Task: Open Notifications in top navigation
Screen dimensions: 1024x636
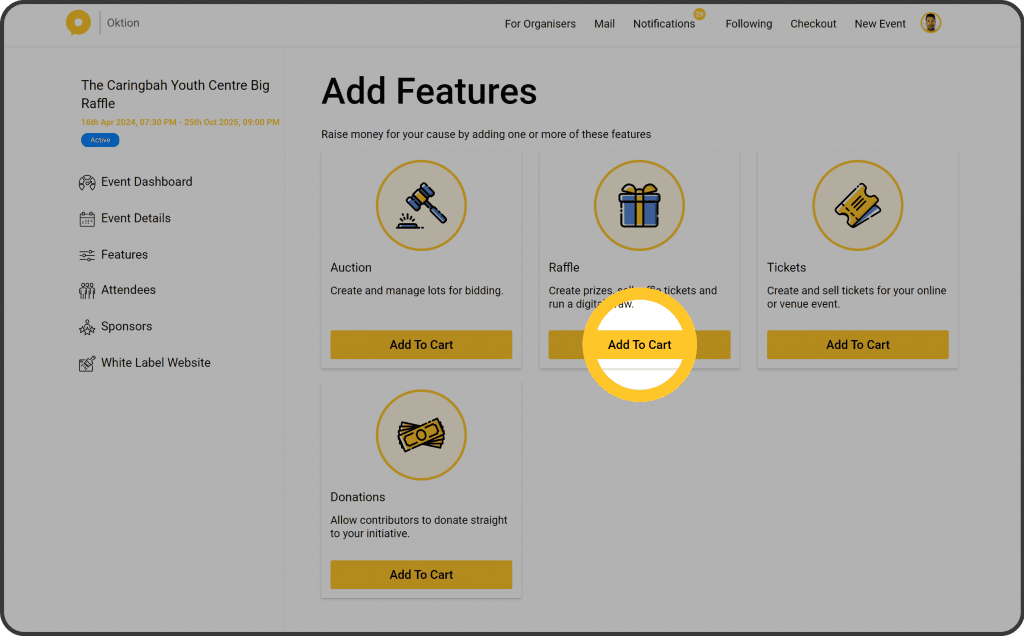Action: click(x=664, y=24)
